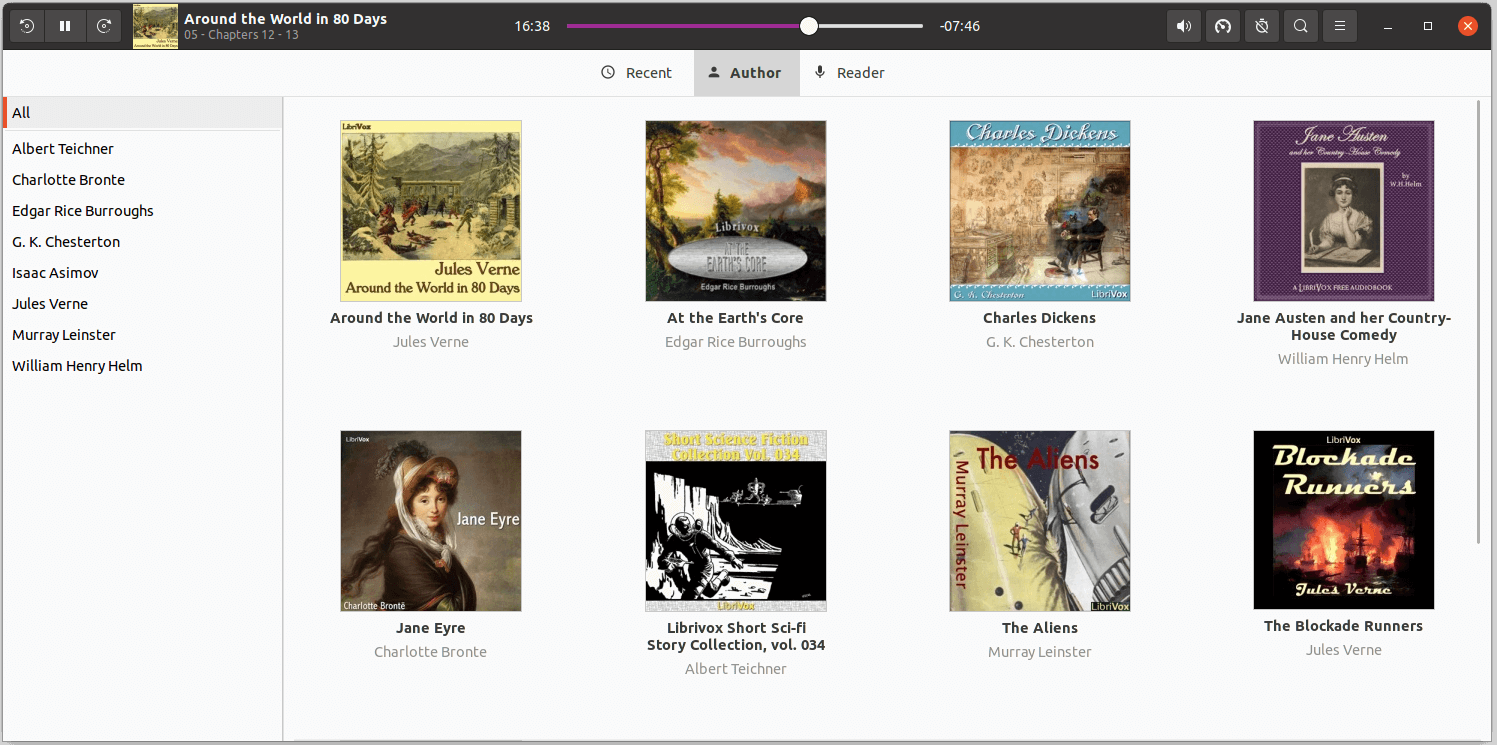Click author label Charlotte Bronte under Jane Eyre
The height and width of the screenshot is (745, 1497).
click(431, 652)
